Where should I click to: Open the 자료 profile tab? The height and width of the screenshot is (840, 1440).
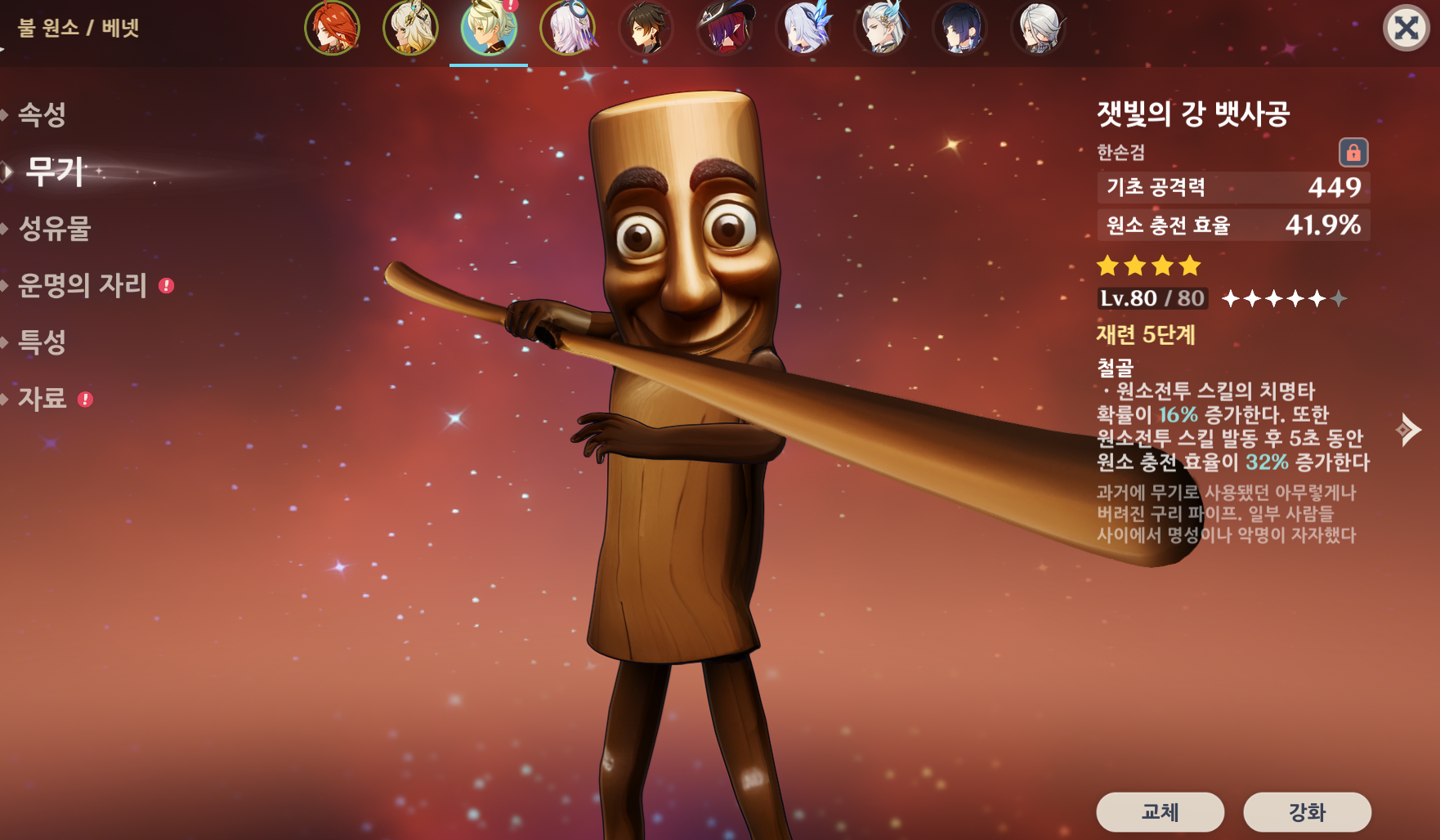point(42,399)
